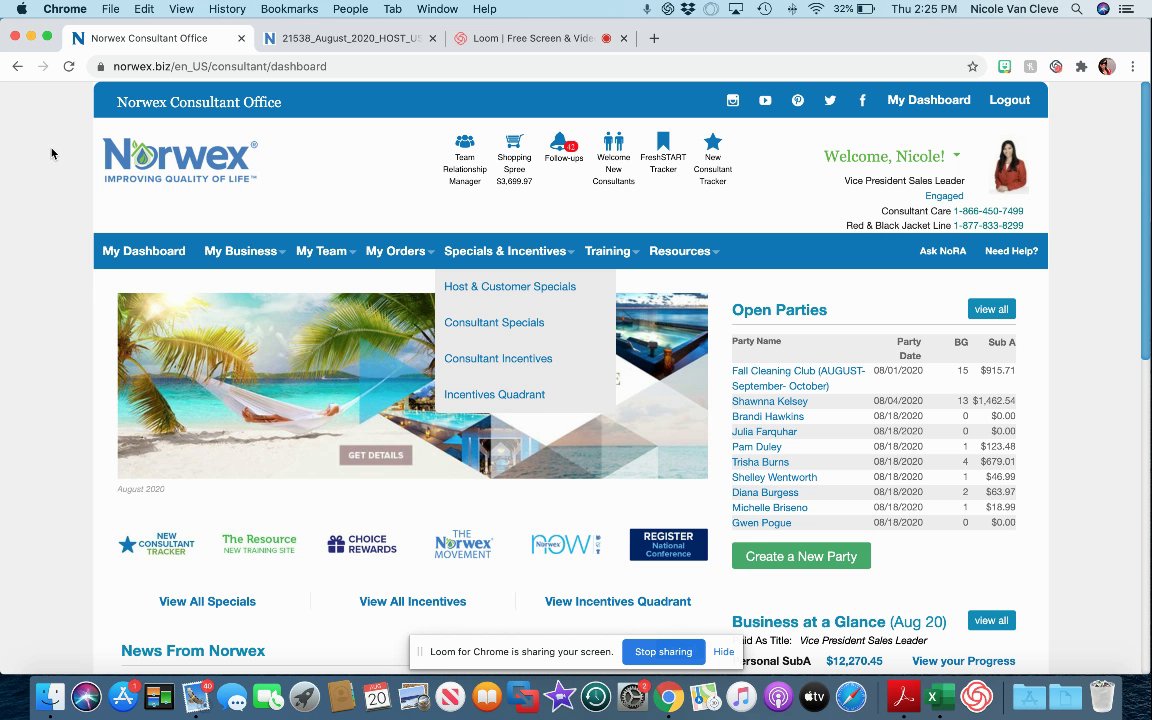Click View your Progress link
The height and width of the screenshot is (720, 1152).
point(963,661)
